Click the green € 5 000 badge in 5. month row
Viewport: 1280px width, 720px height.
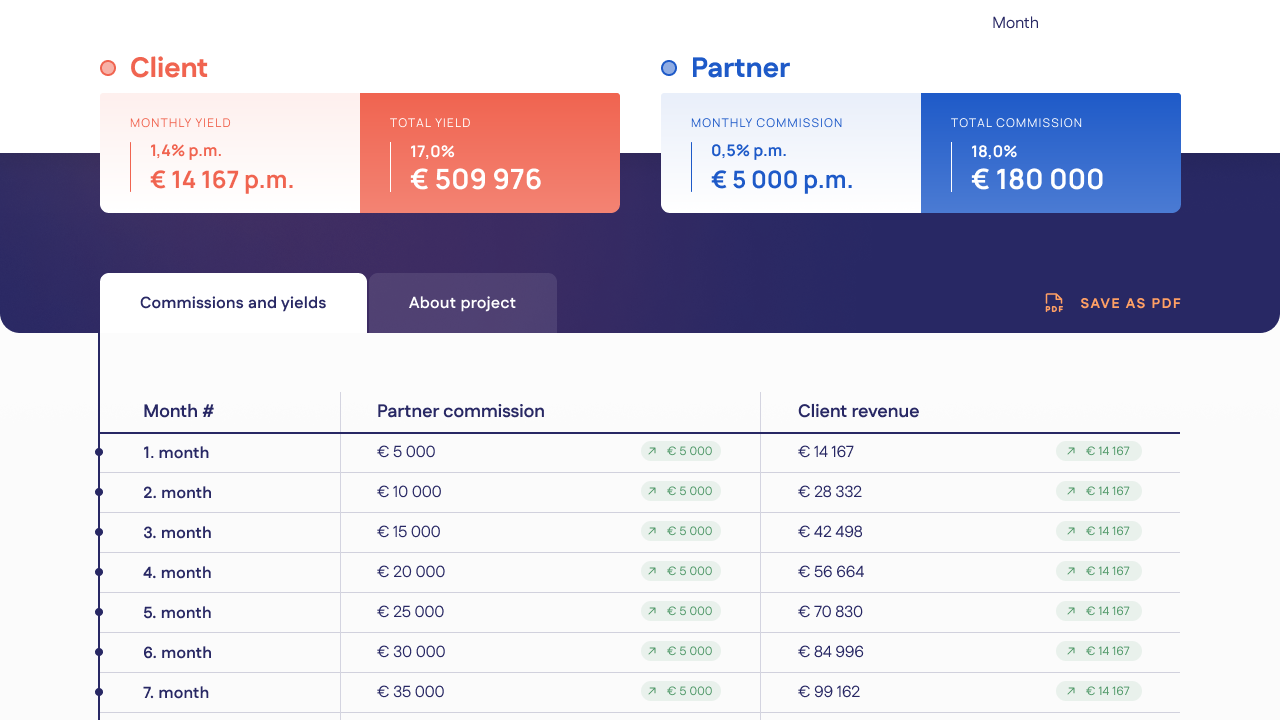681,611
